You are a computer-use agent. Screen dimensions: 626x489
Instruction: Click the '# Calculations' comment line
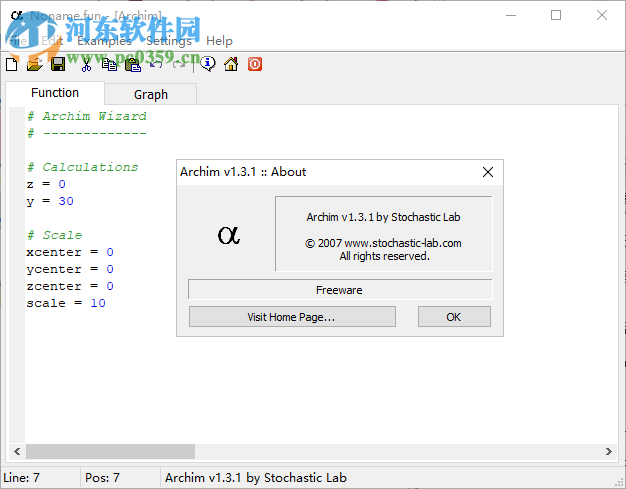(83, 167)
